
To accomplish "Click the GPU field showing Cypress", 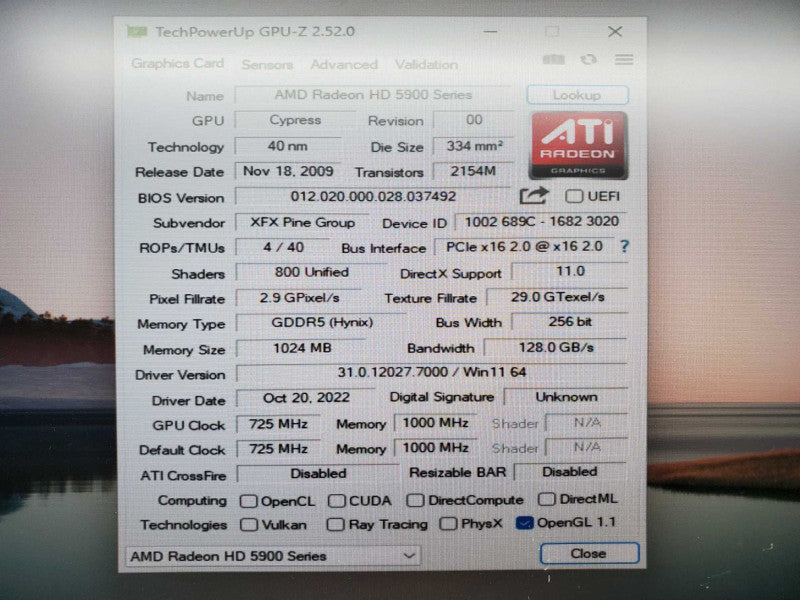I will coord(295,120).
